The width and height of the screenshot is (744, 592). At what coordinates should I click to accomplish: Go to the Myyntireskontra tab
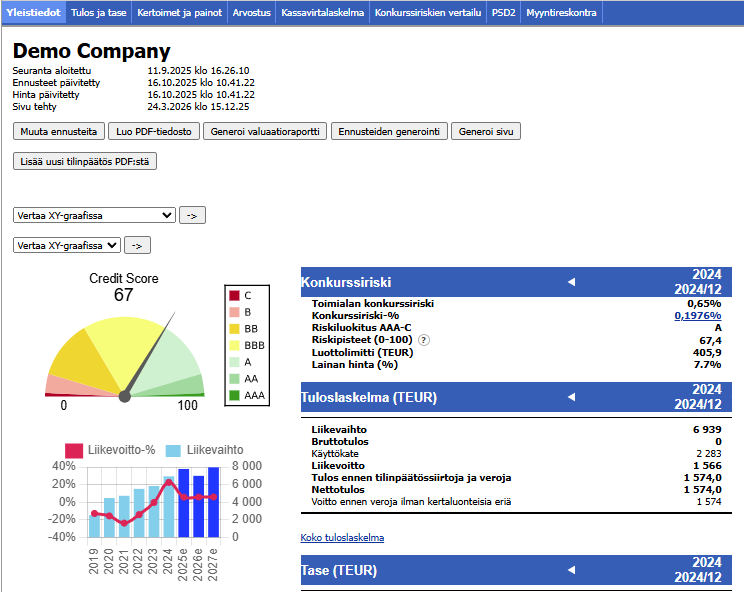(590, 12)
